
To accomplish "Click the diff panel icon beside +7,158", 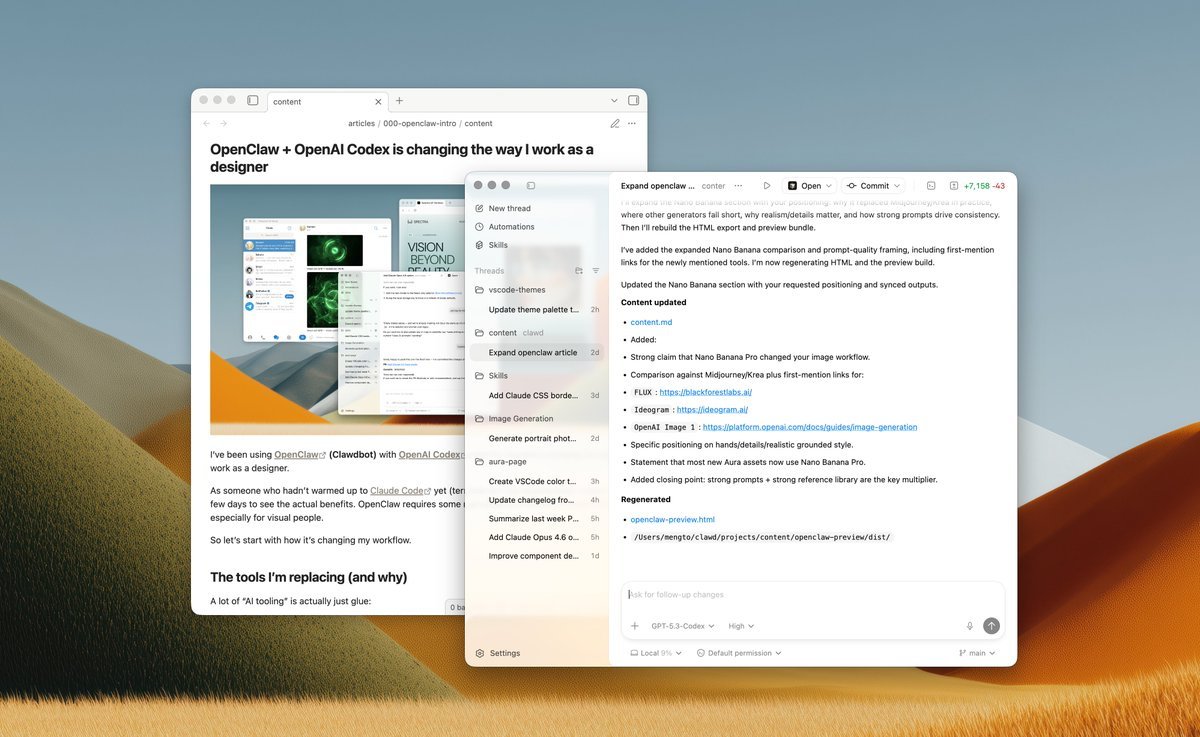I will pos(954,186).
